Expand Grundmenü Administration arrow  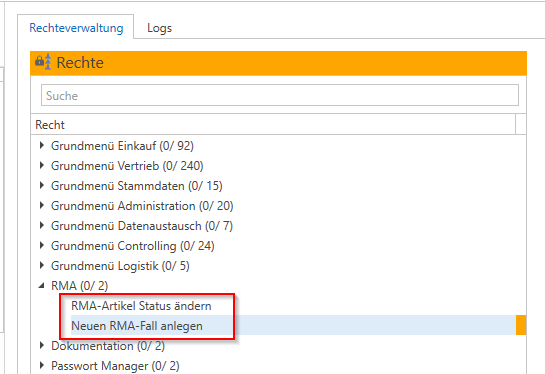(42, 205)
